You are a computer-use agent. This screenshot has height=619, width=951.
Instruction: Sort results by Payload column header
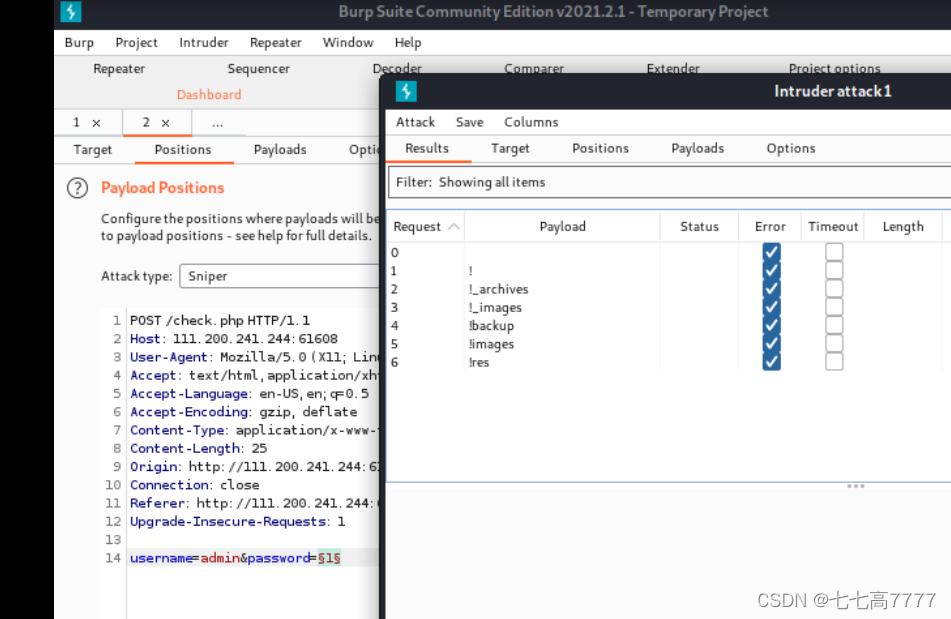(x=562, y=227)
